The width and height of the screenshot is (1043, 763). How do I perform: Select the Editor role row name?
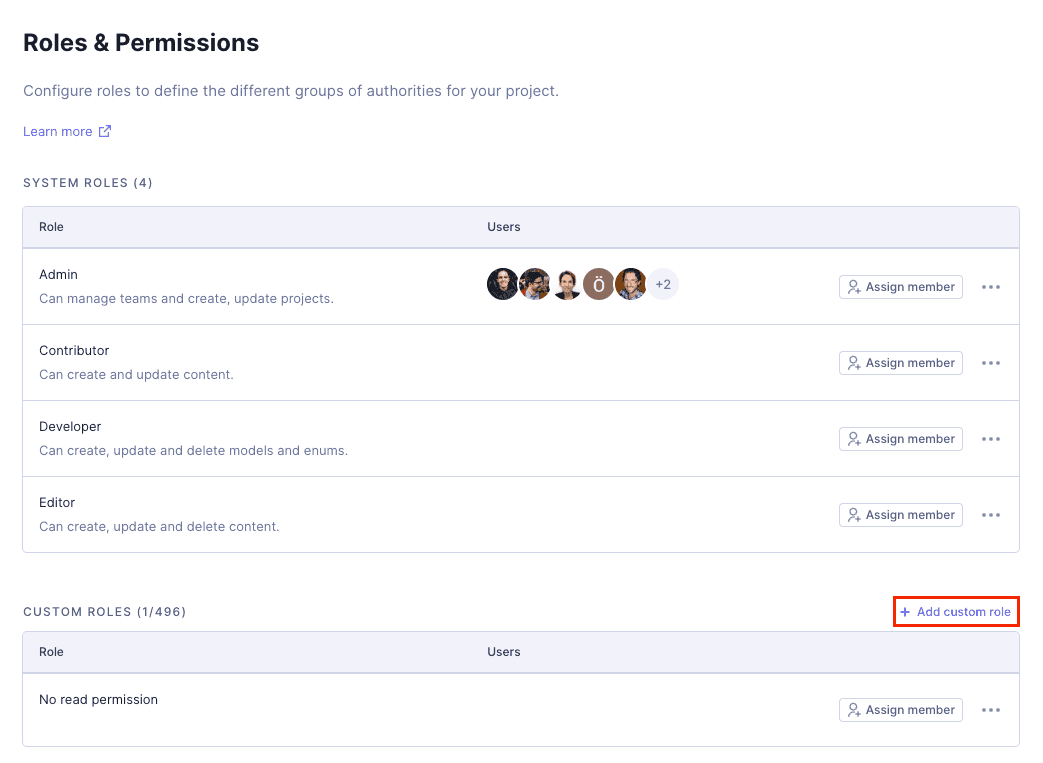coord(57,503)
